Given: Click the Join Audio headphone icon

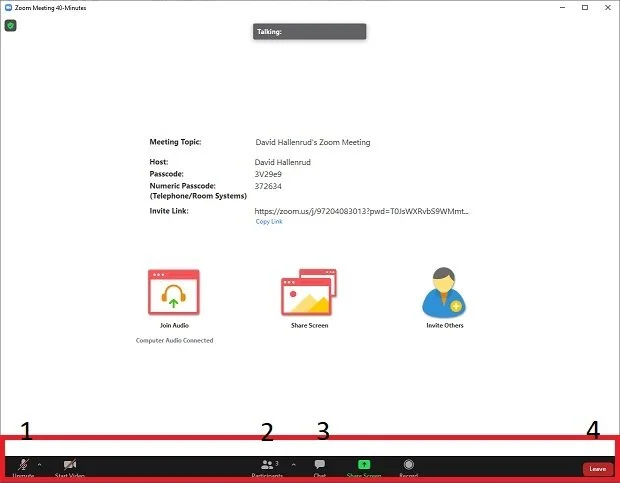Looking at the screenshot, I should pos(174,292).
